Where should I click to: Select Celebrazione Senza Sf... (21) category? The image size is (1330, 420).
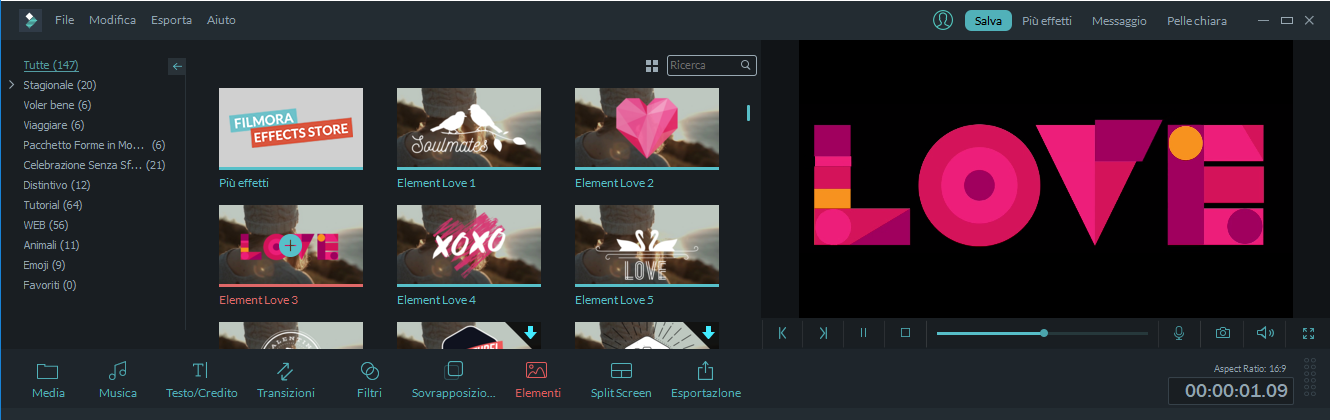[x=94, y=165]
